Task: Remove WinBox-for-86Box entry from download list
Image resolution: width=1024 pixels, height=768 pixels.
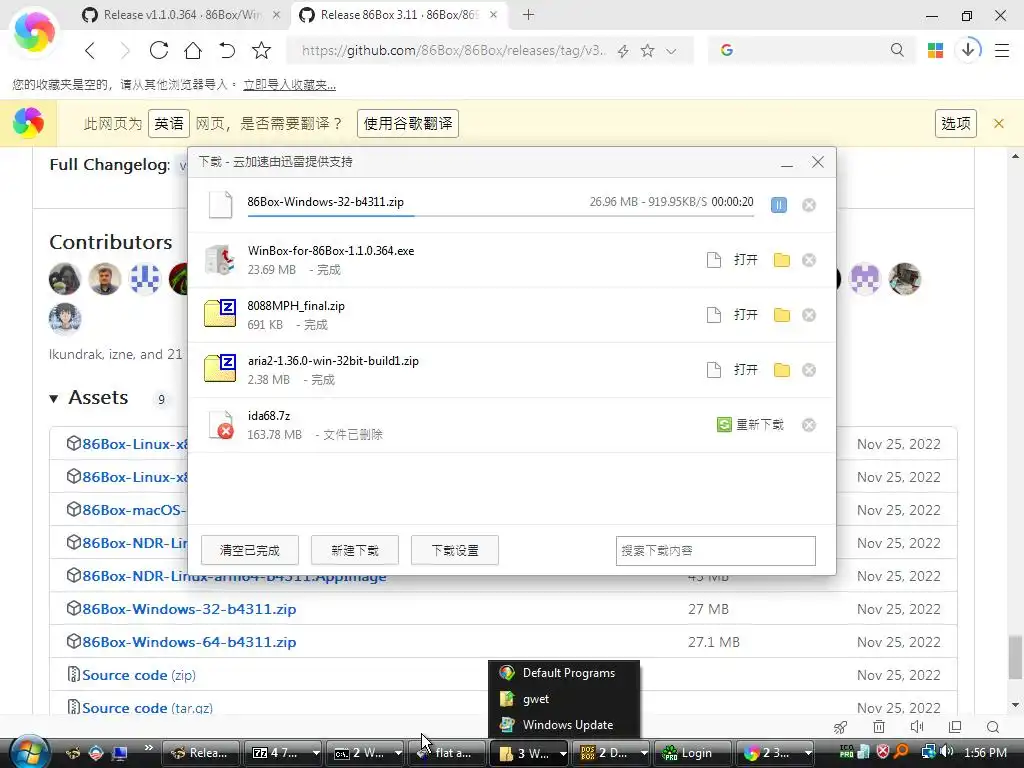Action: click(x=808, y=260)
